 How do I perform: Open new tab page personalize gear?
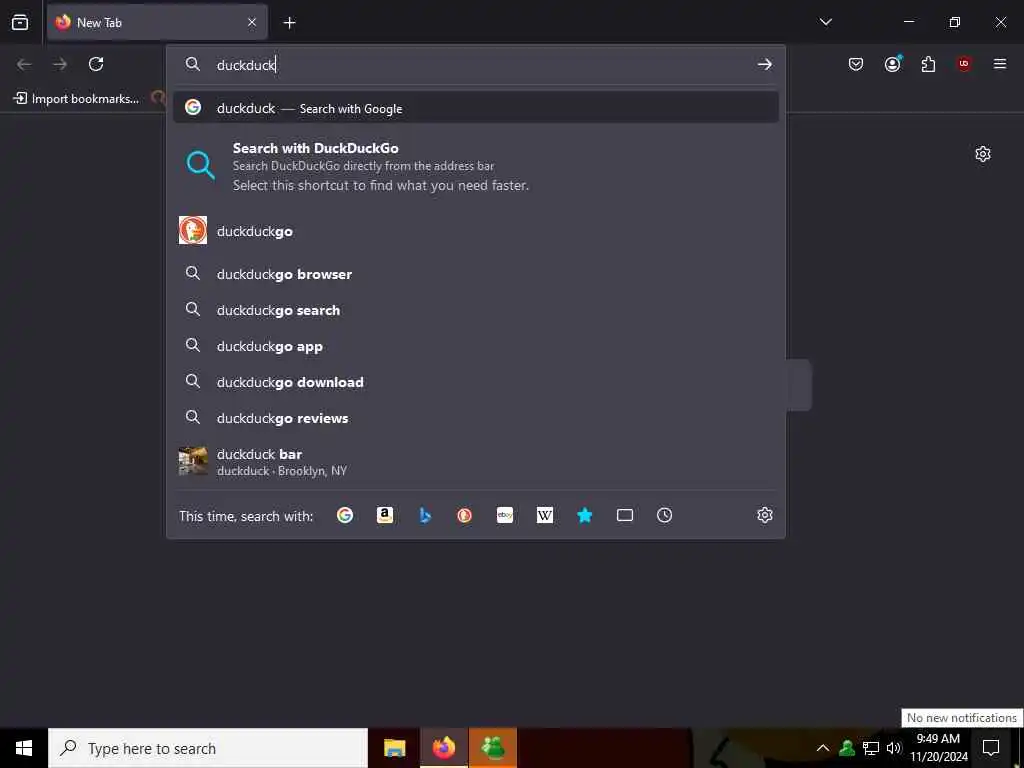coord(983,154)
